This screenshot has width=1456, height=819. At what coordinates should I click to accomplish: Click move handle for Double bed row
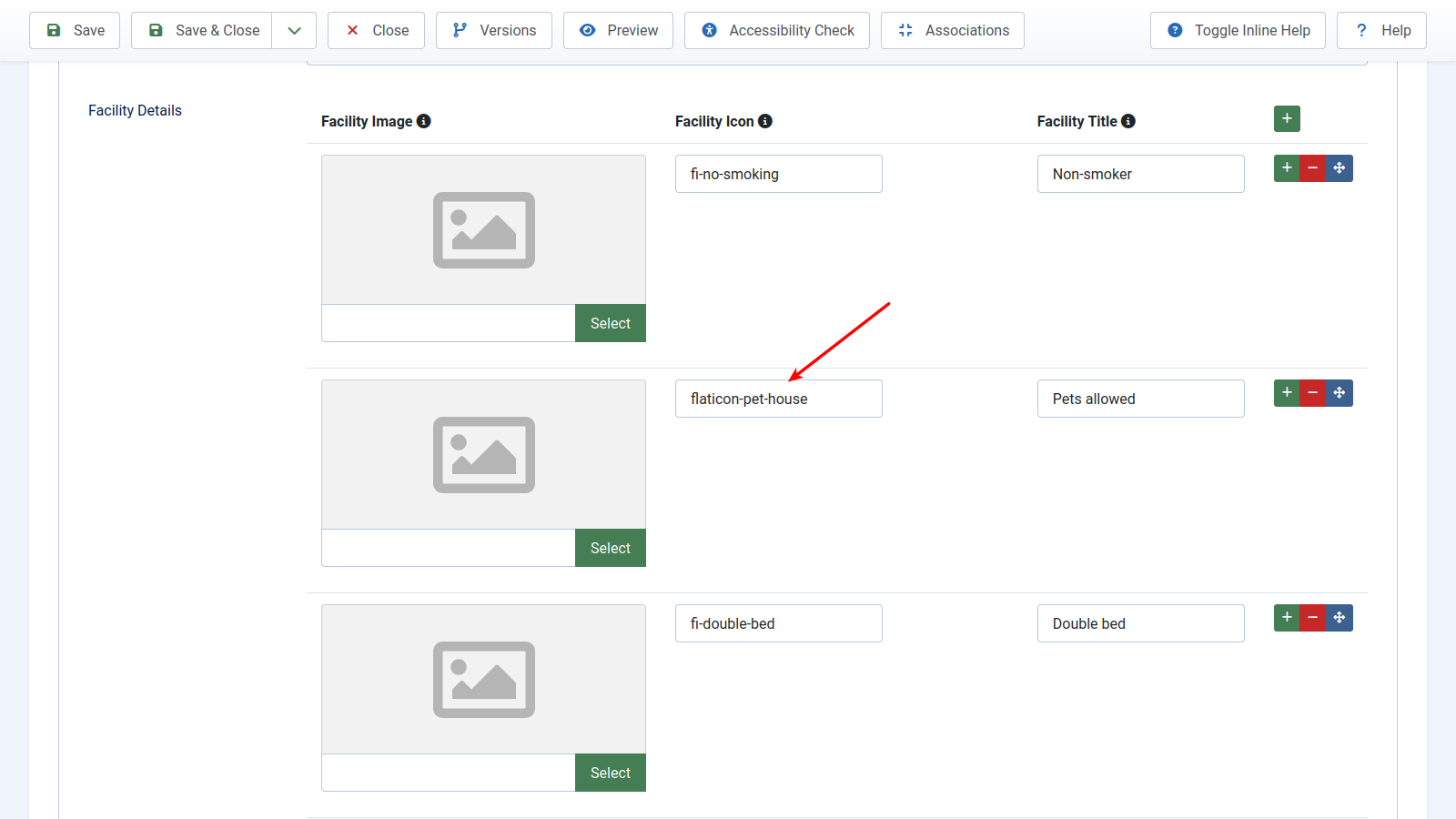point(1339,618)
